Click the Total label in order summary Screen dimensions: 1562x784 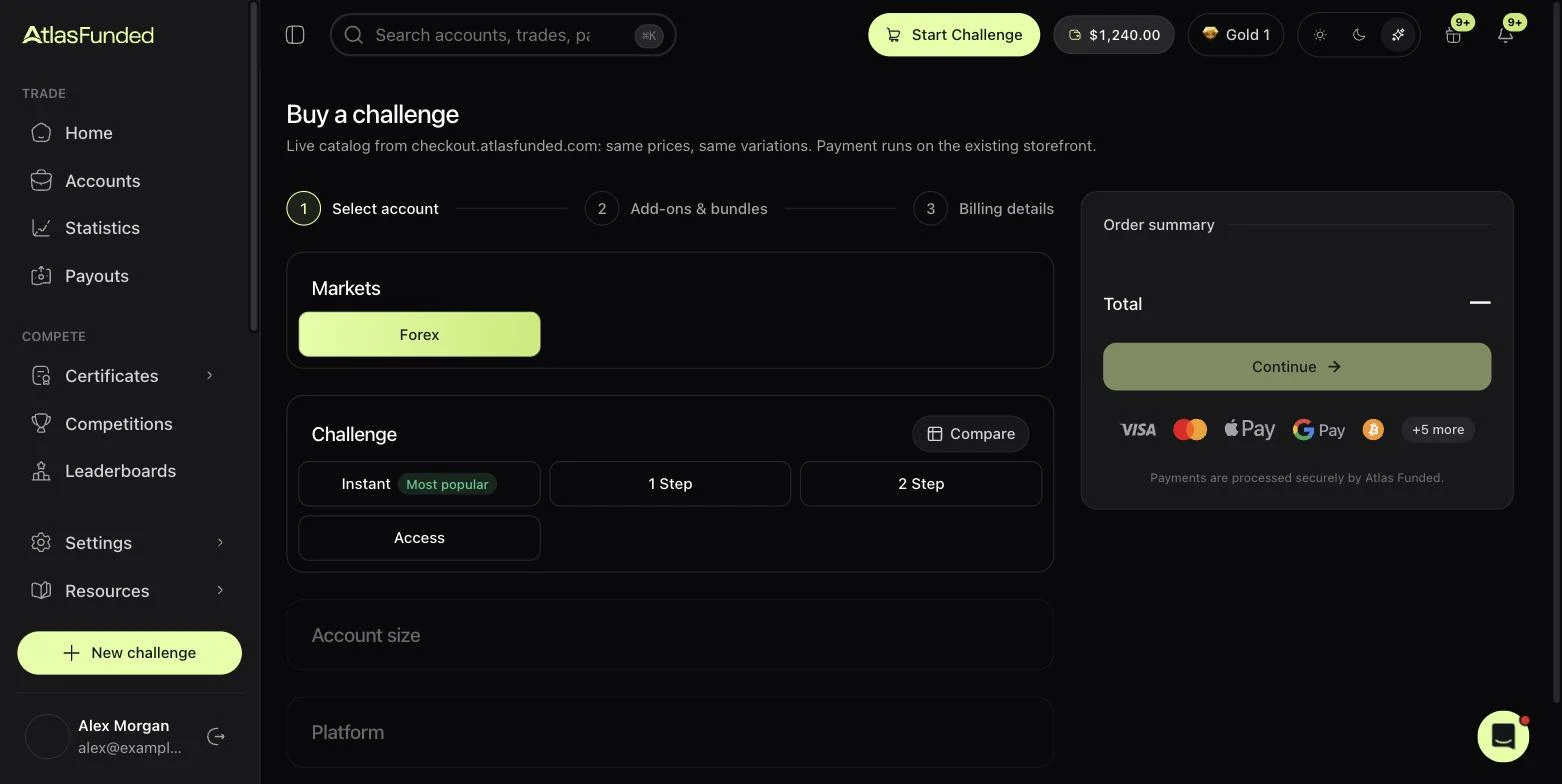click(x=1122, y=304)
